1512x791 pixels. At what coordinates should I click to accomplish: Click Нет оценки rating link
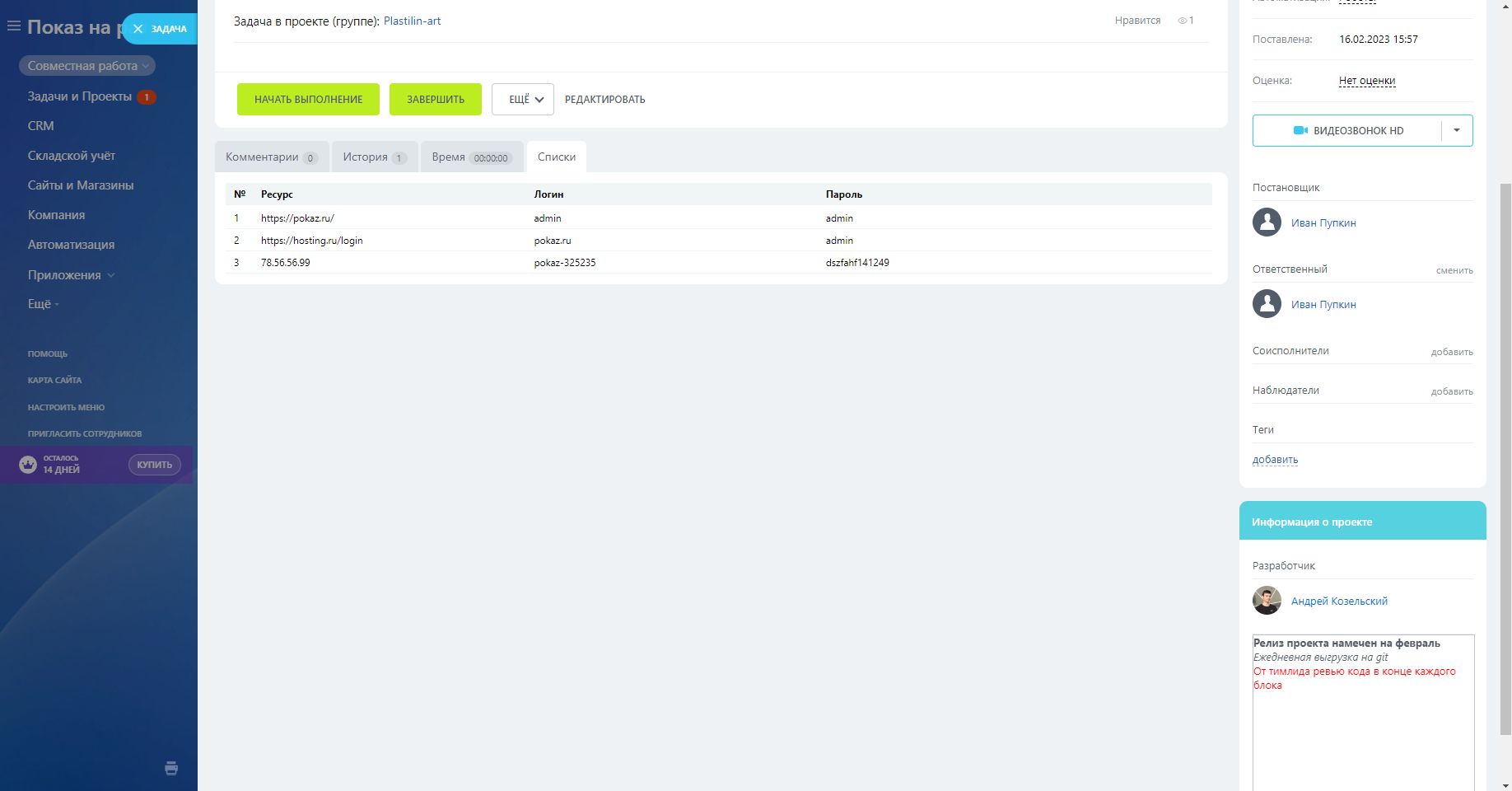coord(1367,81)
